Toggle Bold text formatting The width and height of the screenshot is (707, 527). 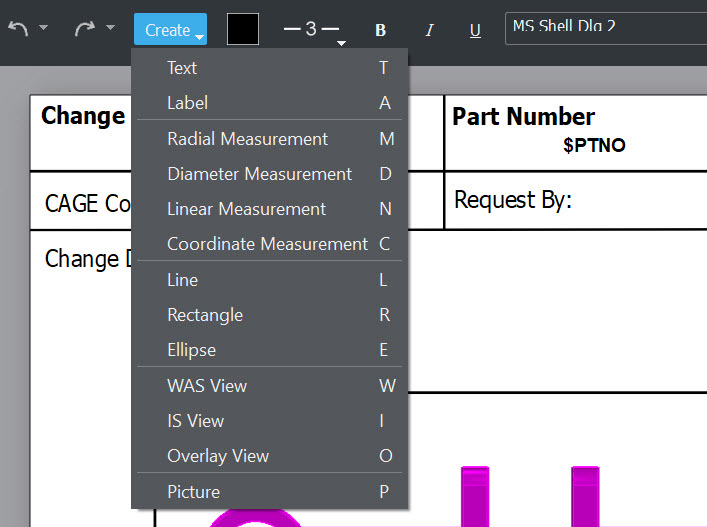380,30
